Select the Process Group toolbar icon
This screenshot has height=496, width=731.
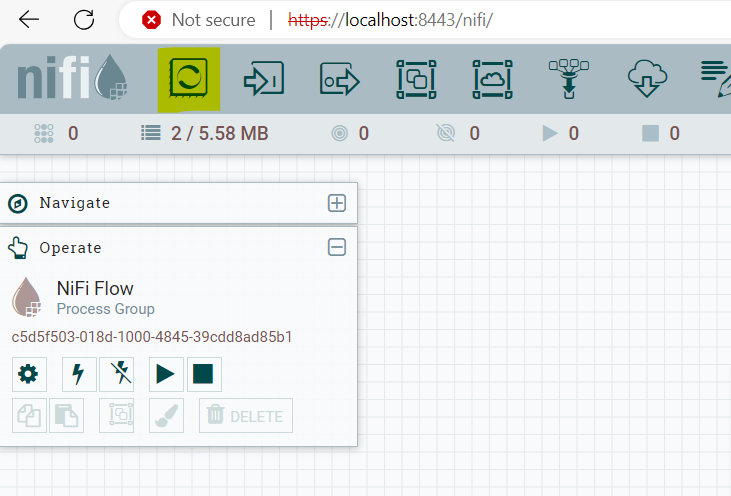click(415, 78)
